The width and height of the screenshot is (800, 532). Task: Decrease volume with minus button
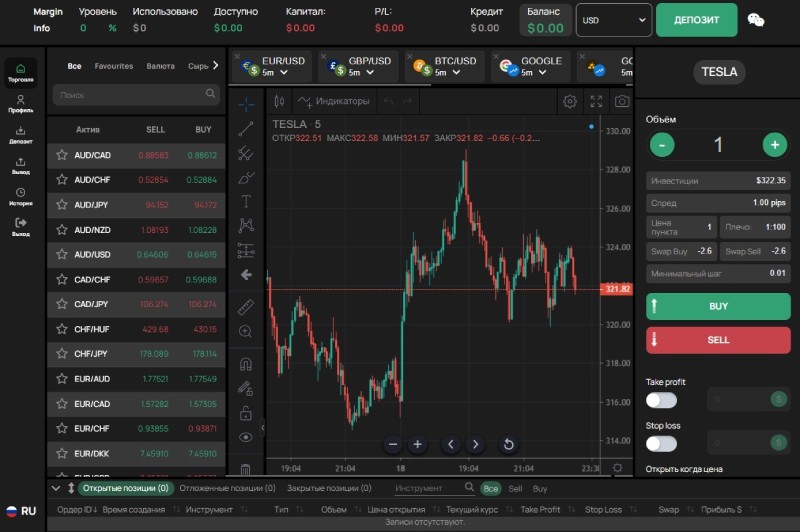[662, 145]
